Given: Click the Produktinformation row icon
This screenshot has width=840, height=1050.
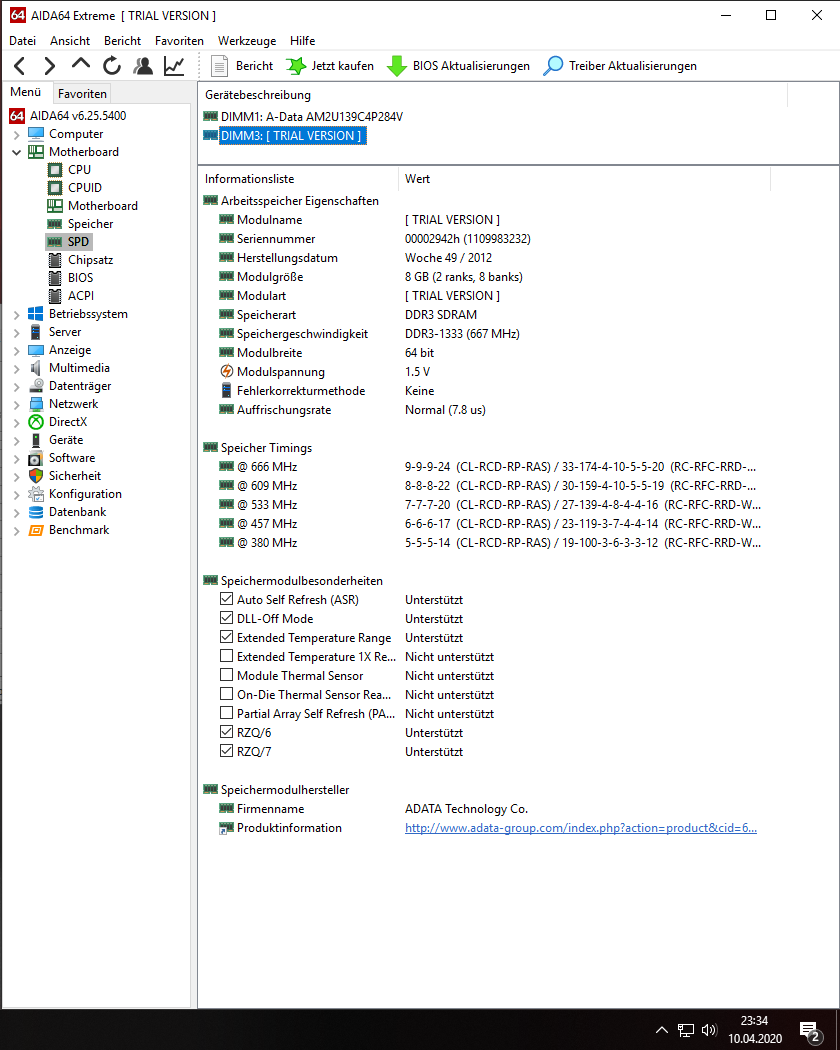Looking at the screenshot, I should (x=226, y=828).
